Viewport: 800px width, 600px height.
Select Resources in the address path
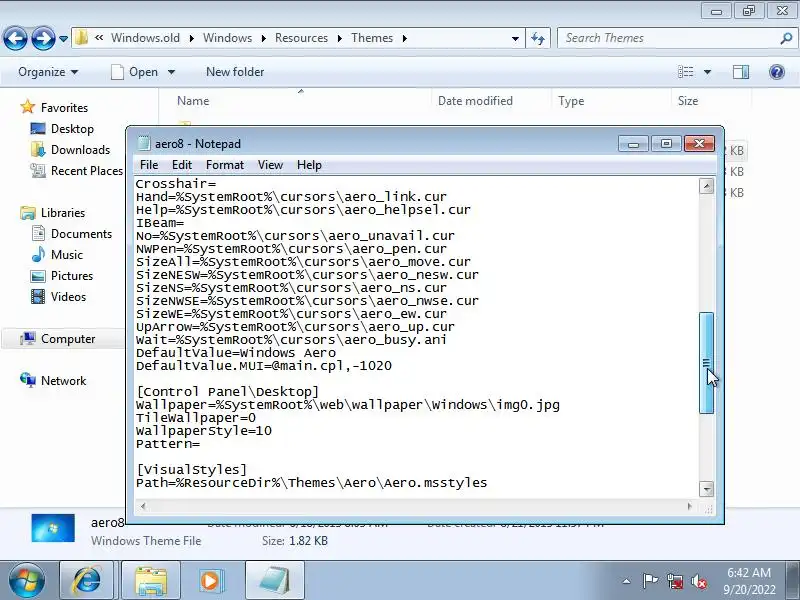(x=302, y=38)
